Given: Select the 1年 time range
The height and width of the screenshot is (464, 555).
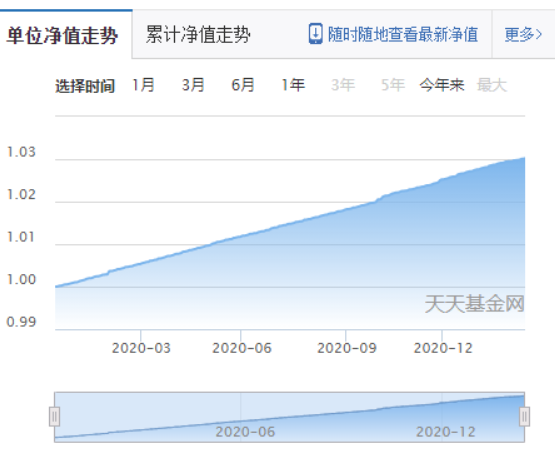Looking at the screenshot, I should click(x=293, y=85).
